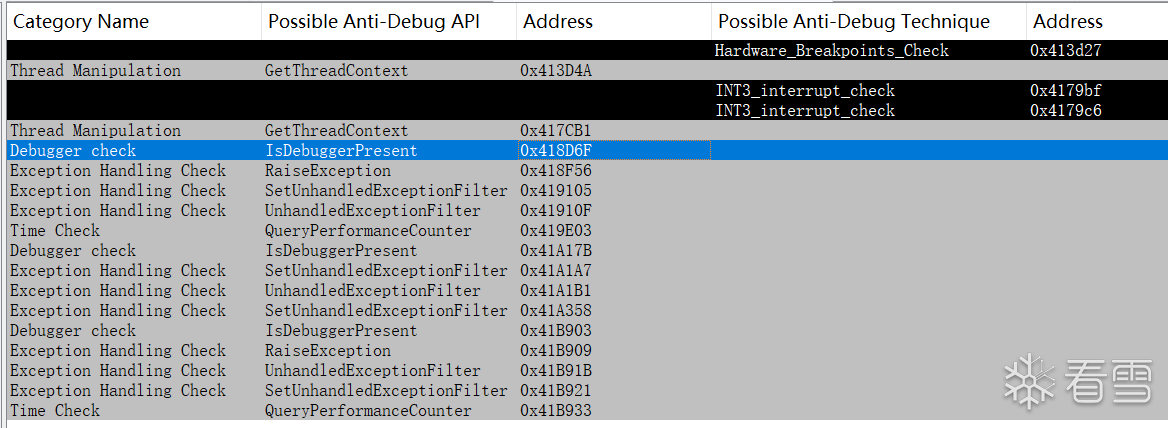The width and height of the screenshot is (1168, 428).
Task: Select the 0x419E03 address cell
Action: [556, 231]
